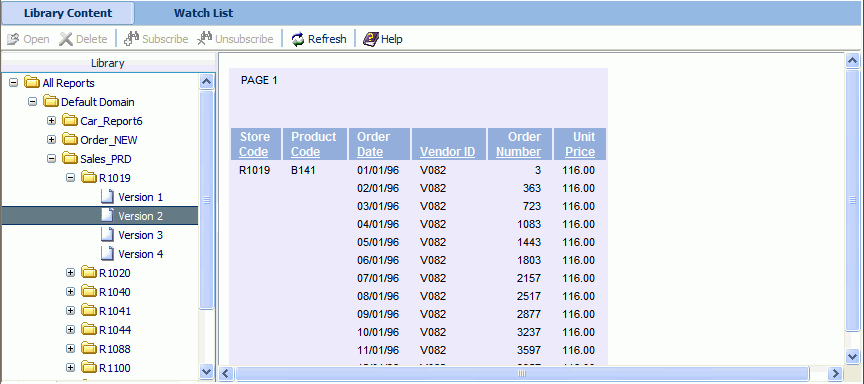Screen dimensions: 864x384
Task: Click the report pane horizontal scrollbar thumb
Action: coord(522,373)
